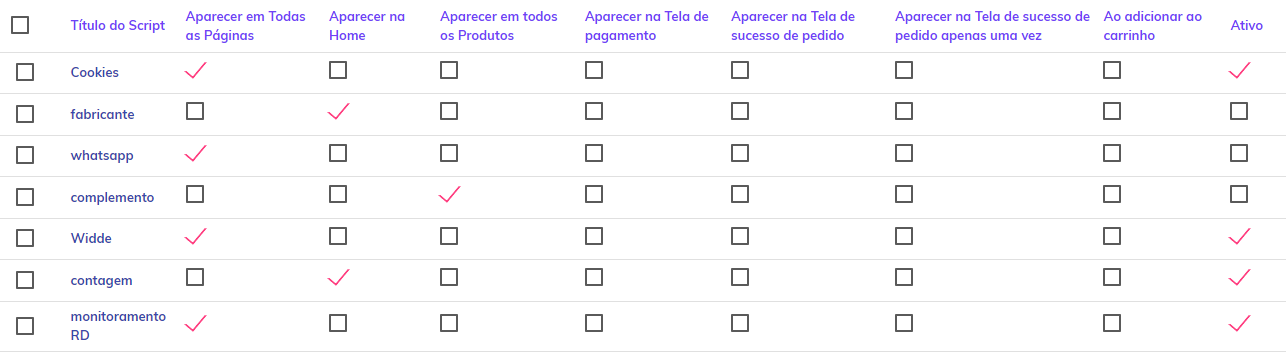Enable Ativo checkbox for fabricante
The width and height of the screenshot is (1286, 363).
1239,111
